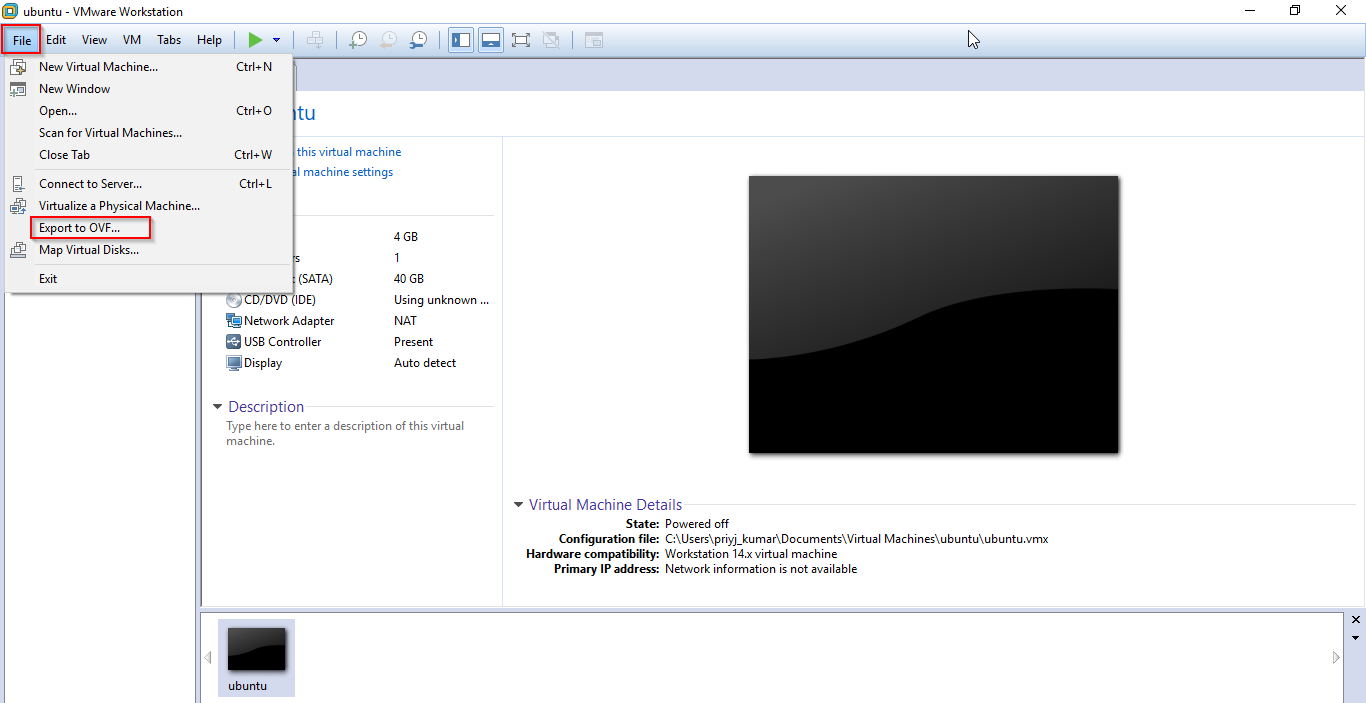Viewport: 1366px width, 703px height.
Task: Click the Map Virtual Disks menu icon
Action: click(x=18, y=250)
